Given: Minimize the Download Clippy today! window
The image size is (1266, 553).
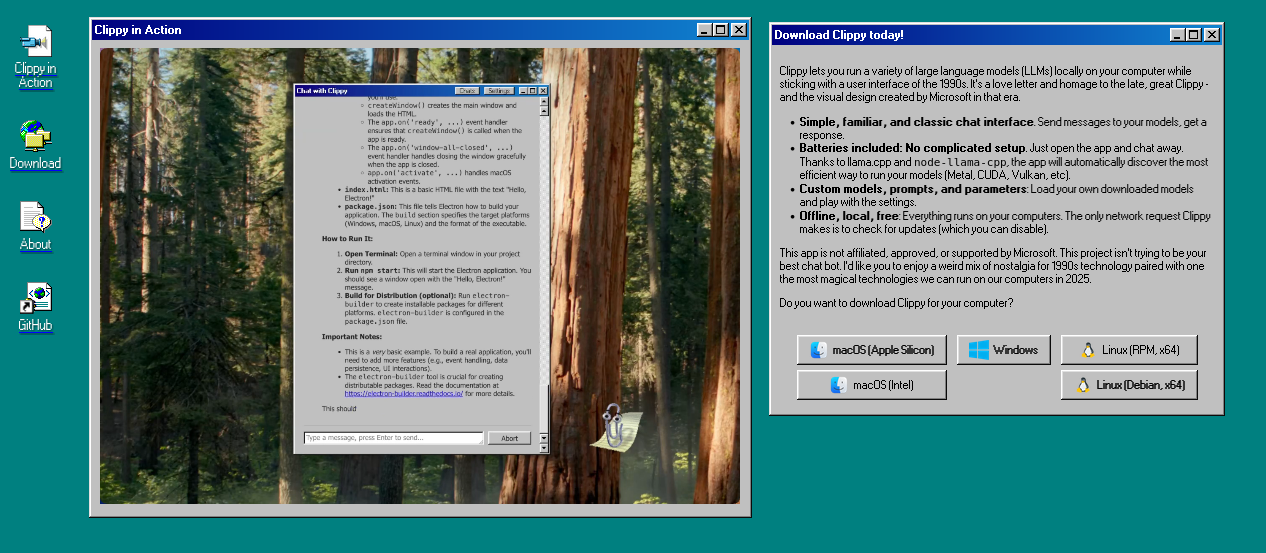Looking at the screenshot, I should (1178, 35).
